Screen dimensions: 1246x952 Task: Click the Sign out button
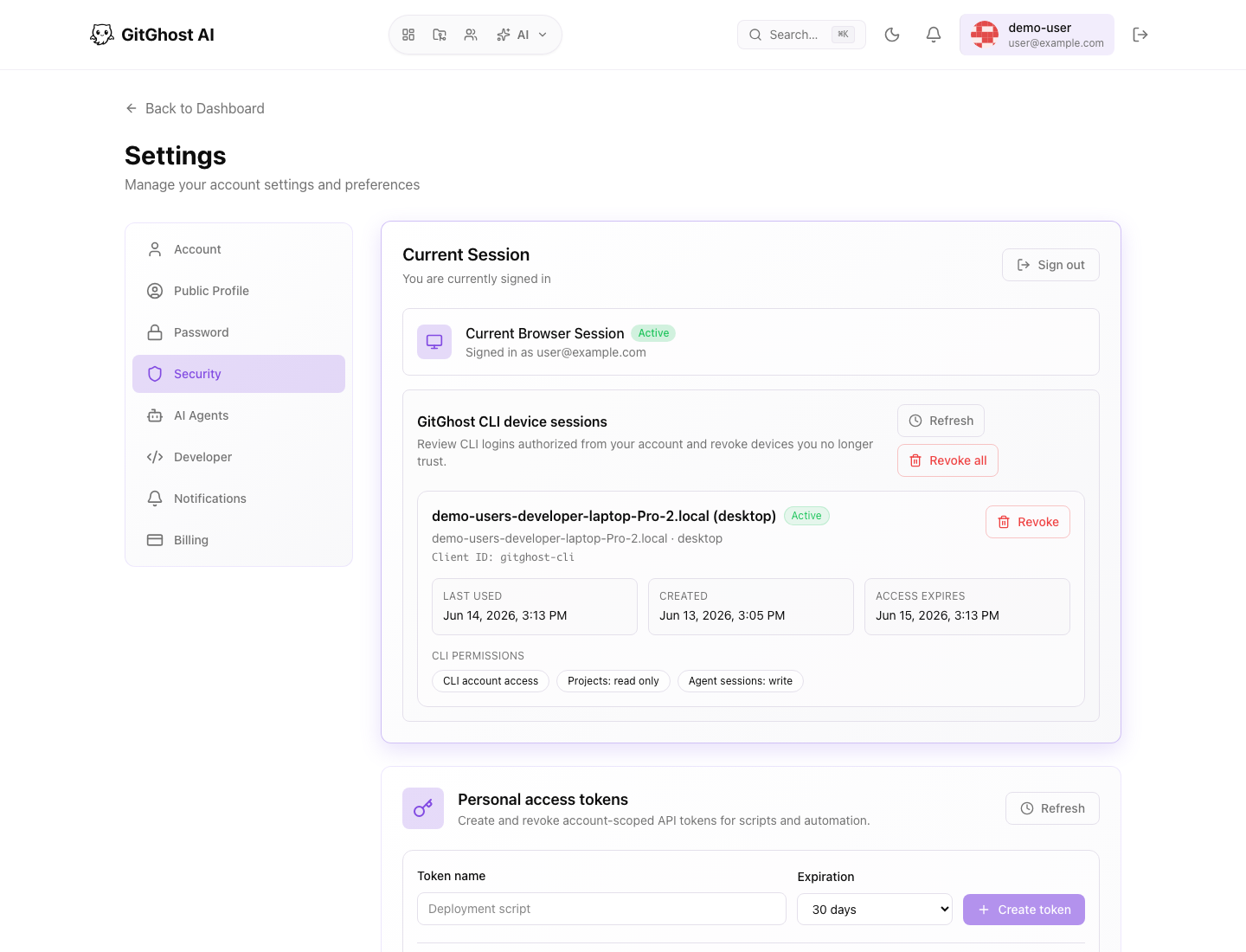[1050, 265]
